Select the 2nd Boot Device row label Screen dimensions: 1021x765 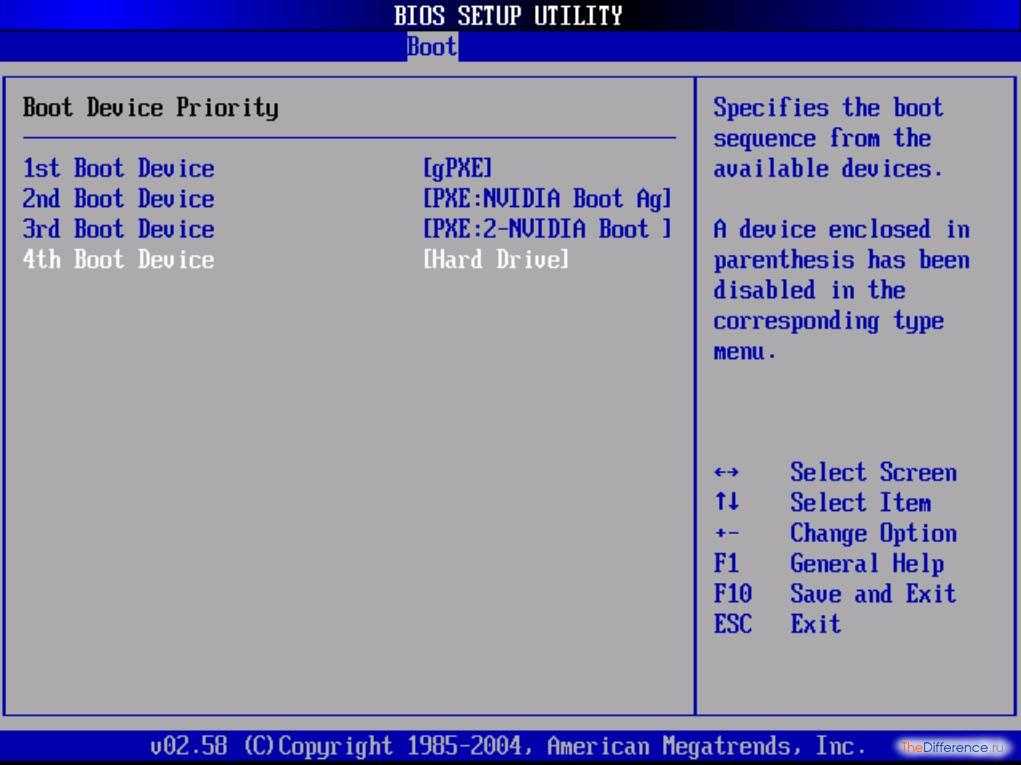[x=119, y=199]
